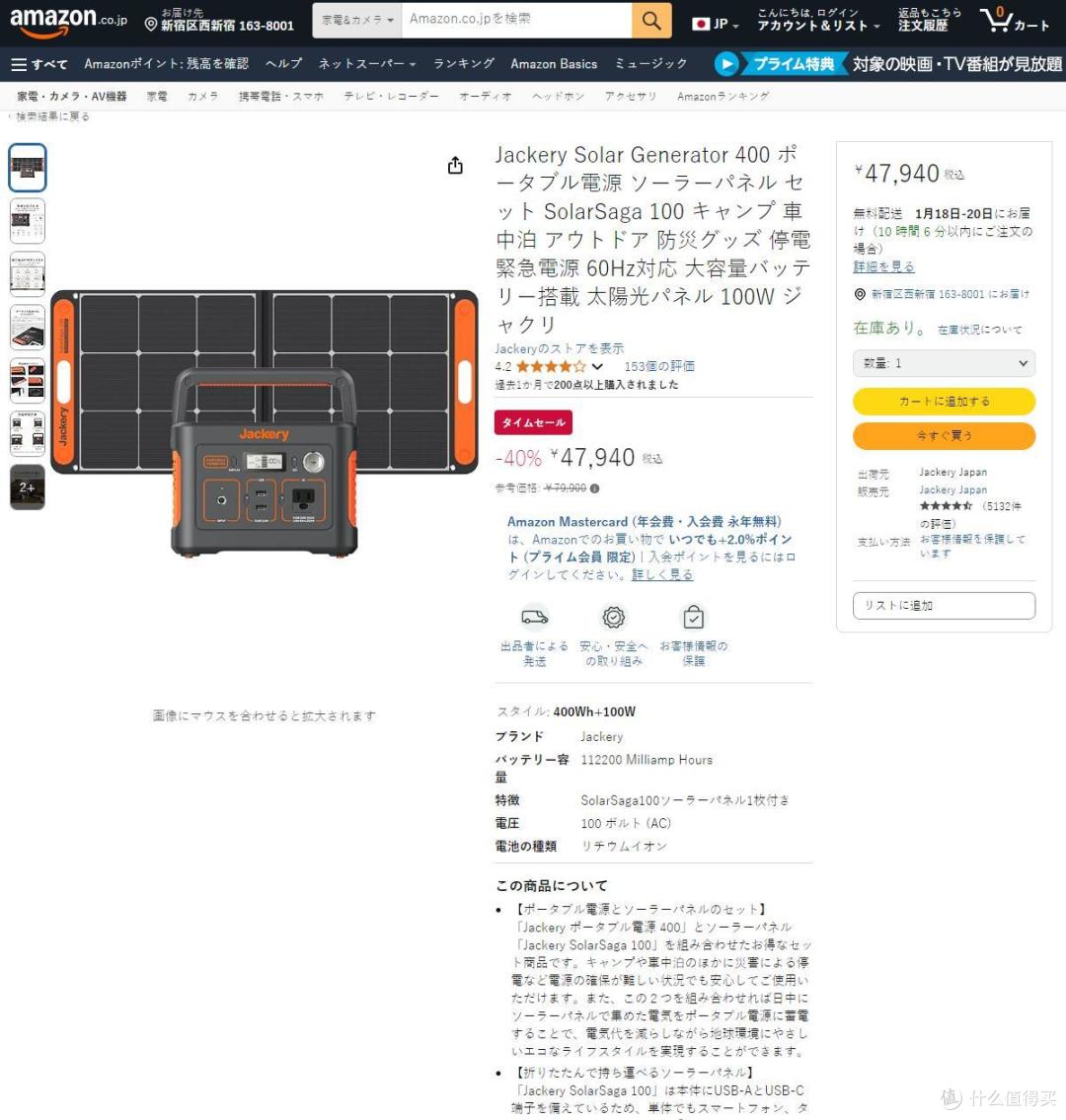Open the cart icon
Viewport: 1066px width, 1120px height.
[1015, 20]
